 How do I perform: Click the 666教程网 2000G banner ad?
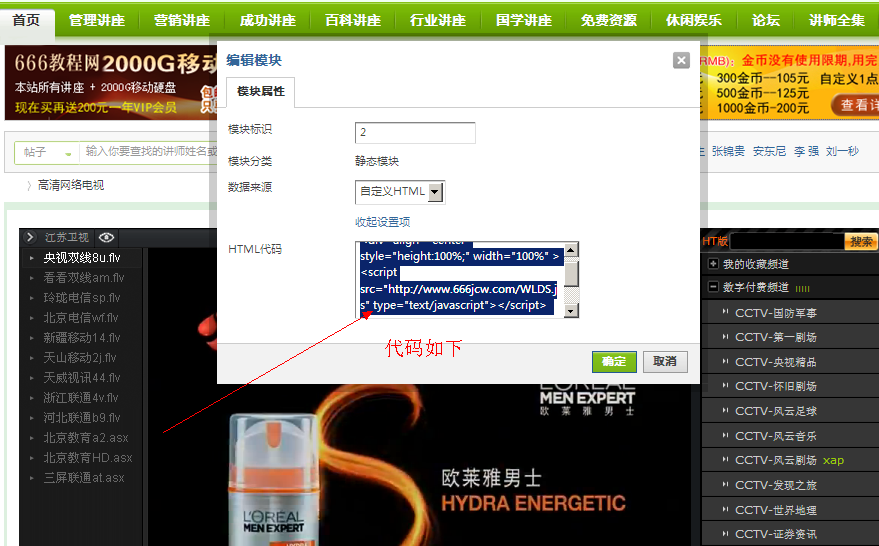pyautogui.click(x=111, y=83)
